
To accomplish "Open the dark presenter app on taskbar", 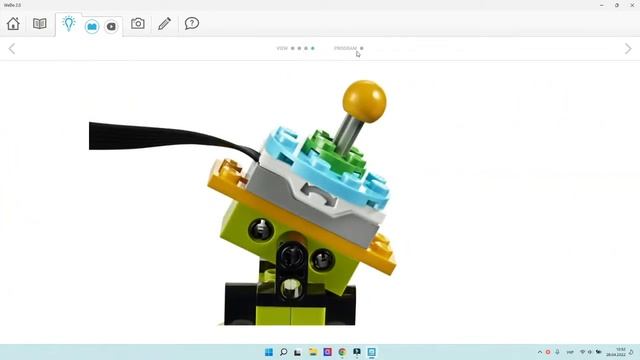I will coord(357,352).
